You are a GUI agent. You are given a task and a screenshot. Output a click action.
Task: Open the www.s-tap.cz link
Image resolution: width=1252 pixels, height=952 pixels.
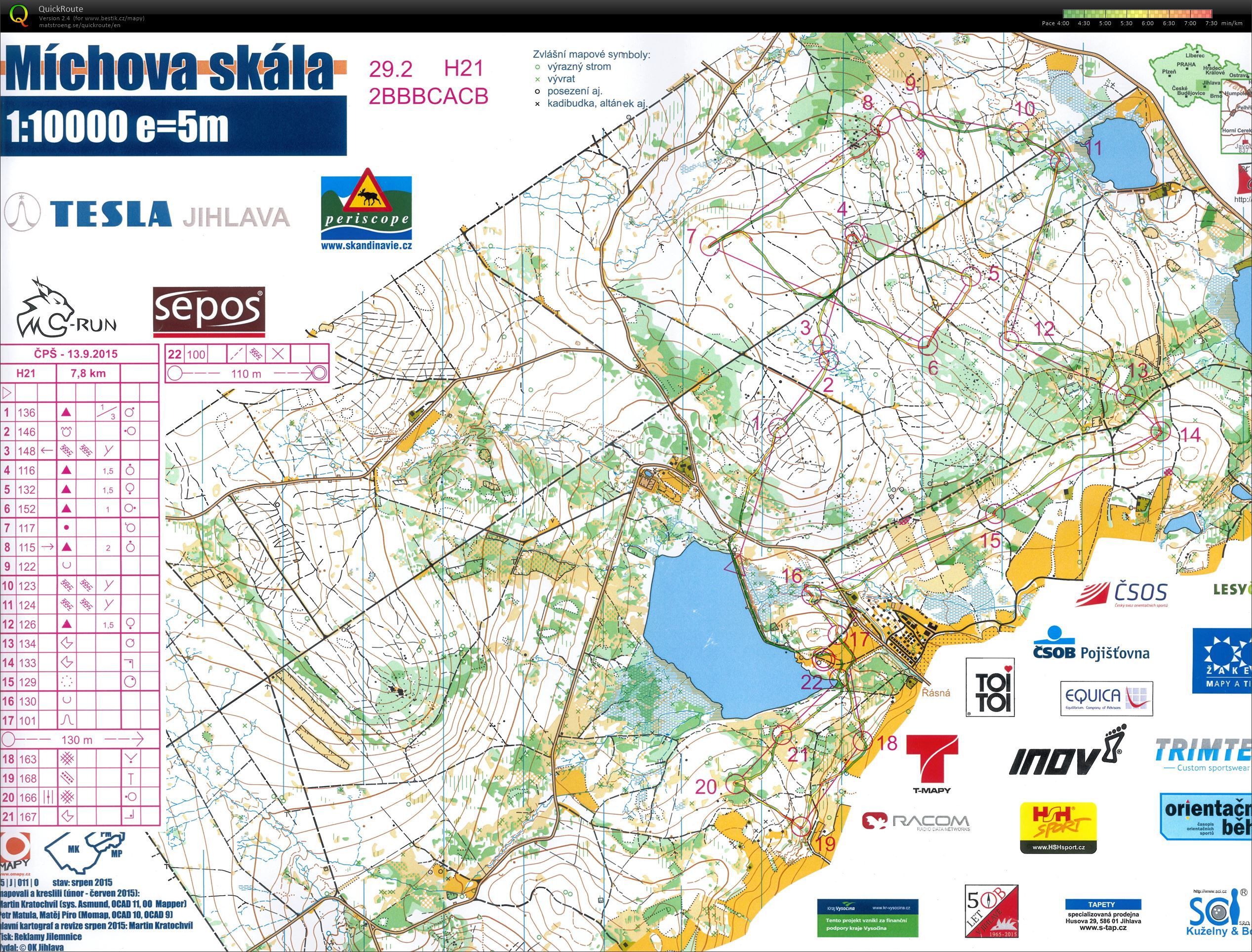click(1103, 928)
